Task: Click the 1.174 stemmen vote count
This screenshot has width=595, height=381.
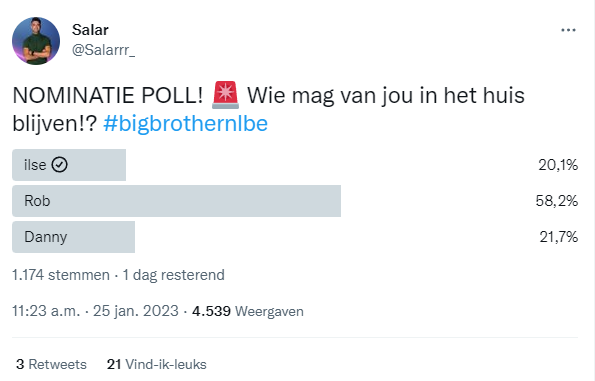Action: click(61, 275)
